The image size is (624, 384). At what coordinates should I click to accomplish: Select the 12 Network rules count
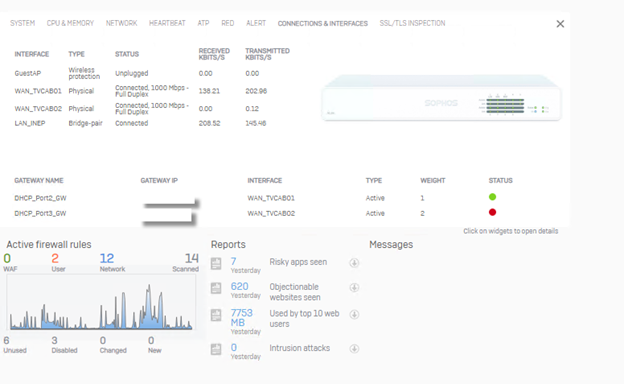point(107,259)
